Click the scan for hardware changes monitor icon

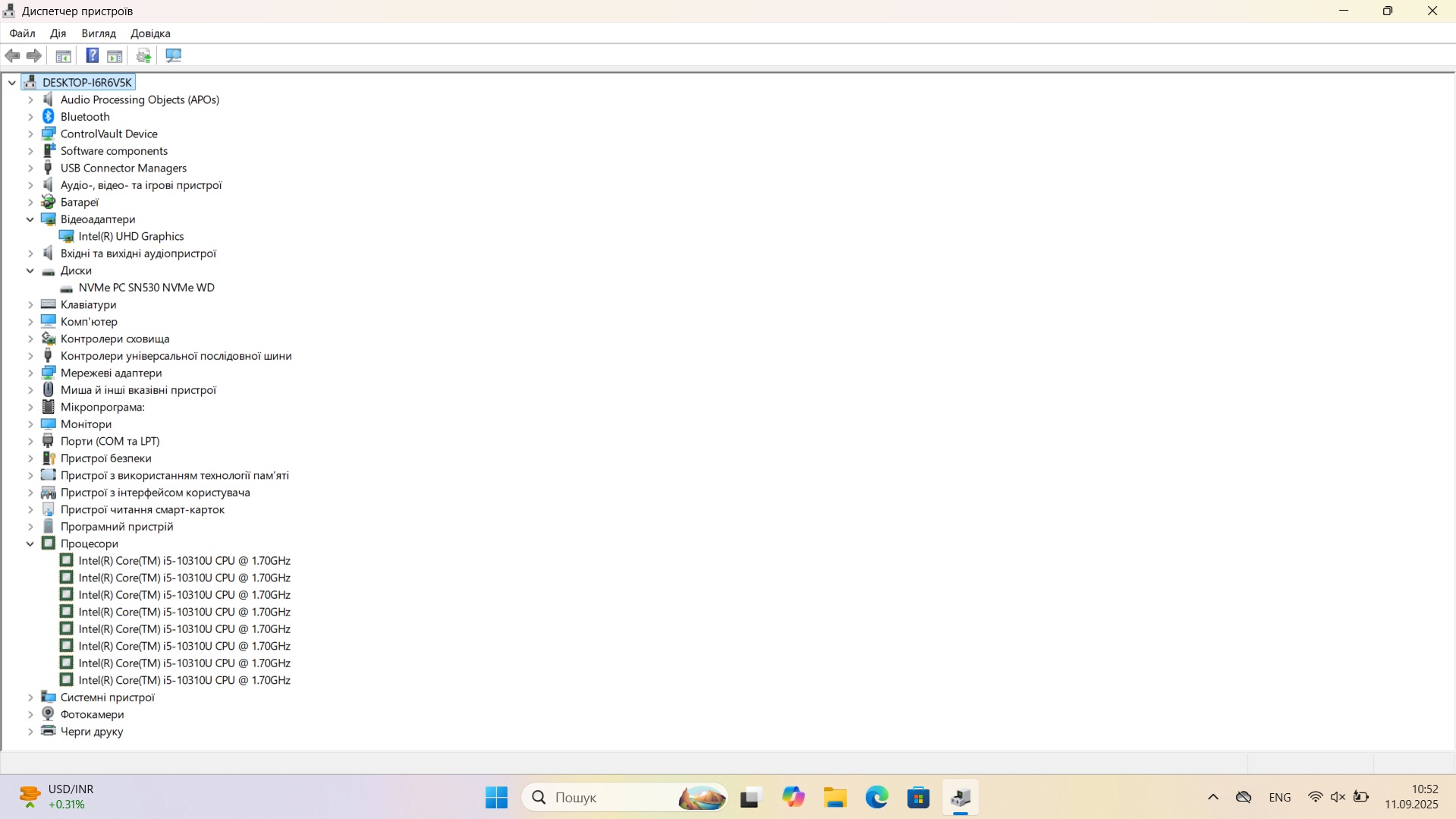pos(174,55)
